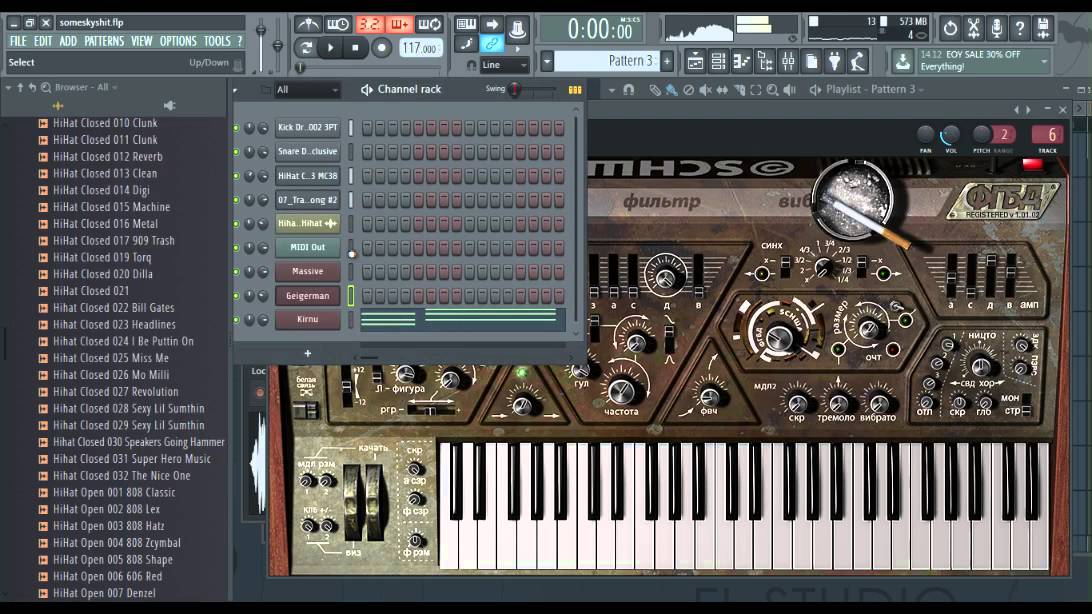The height and width of the screenshot is (614, 1092).
Task: Start playback with the play button
Action: [331, 48]
